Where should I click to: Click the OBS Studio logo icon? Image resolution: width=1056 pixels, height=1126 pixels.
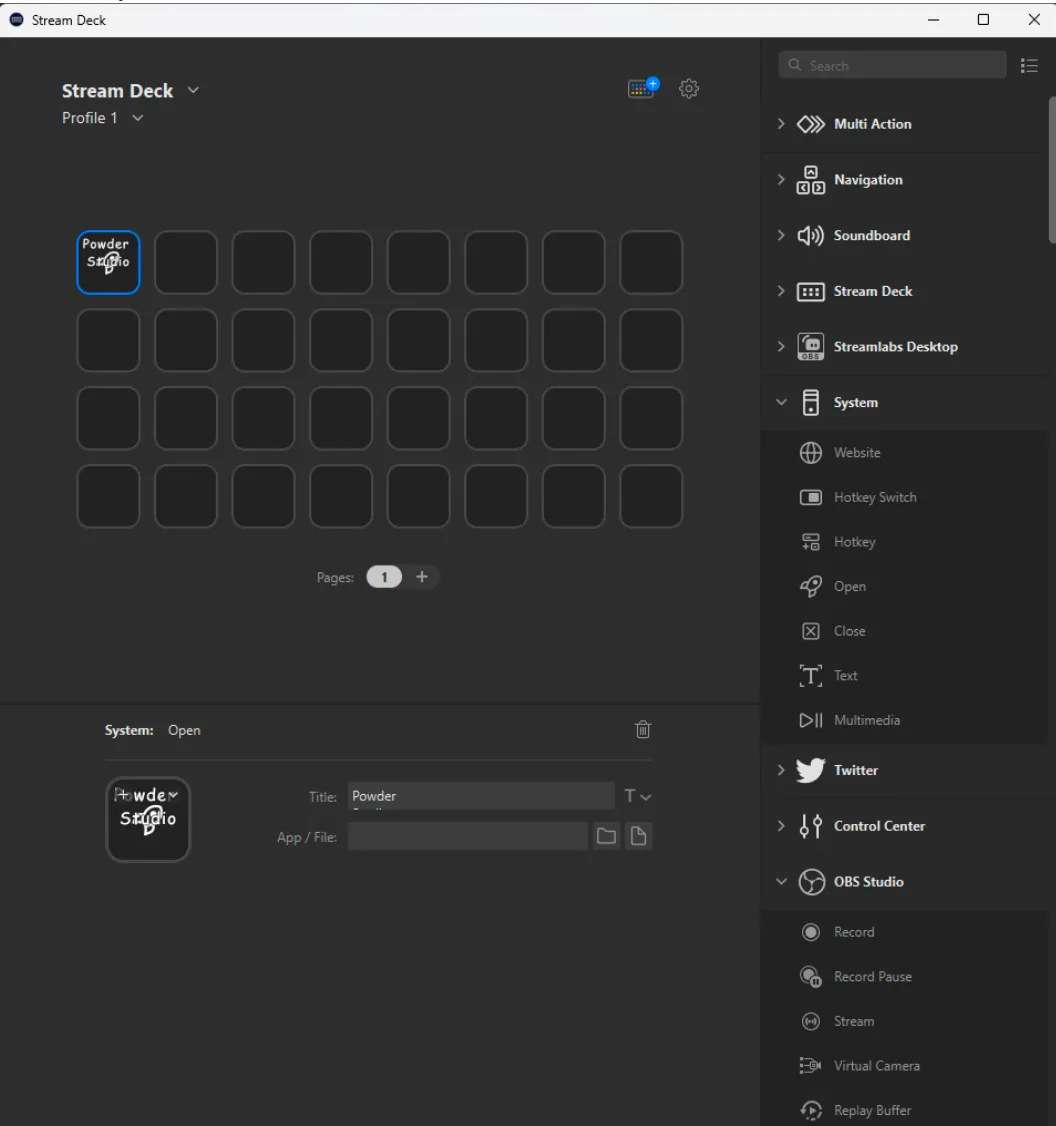811,882
